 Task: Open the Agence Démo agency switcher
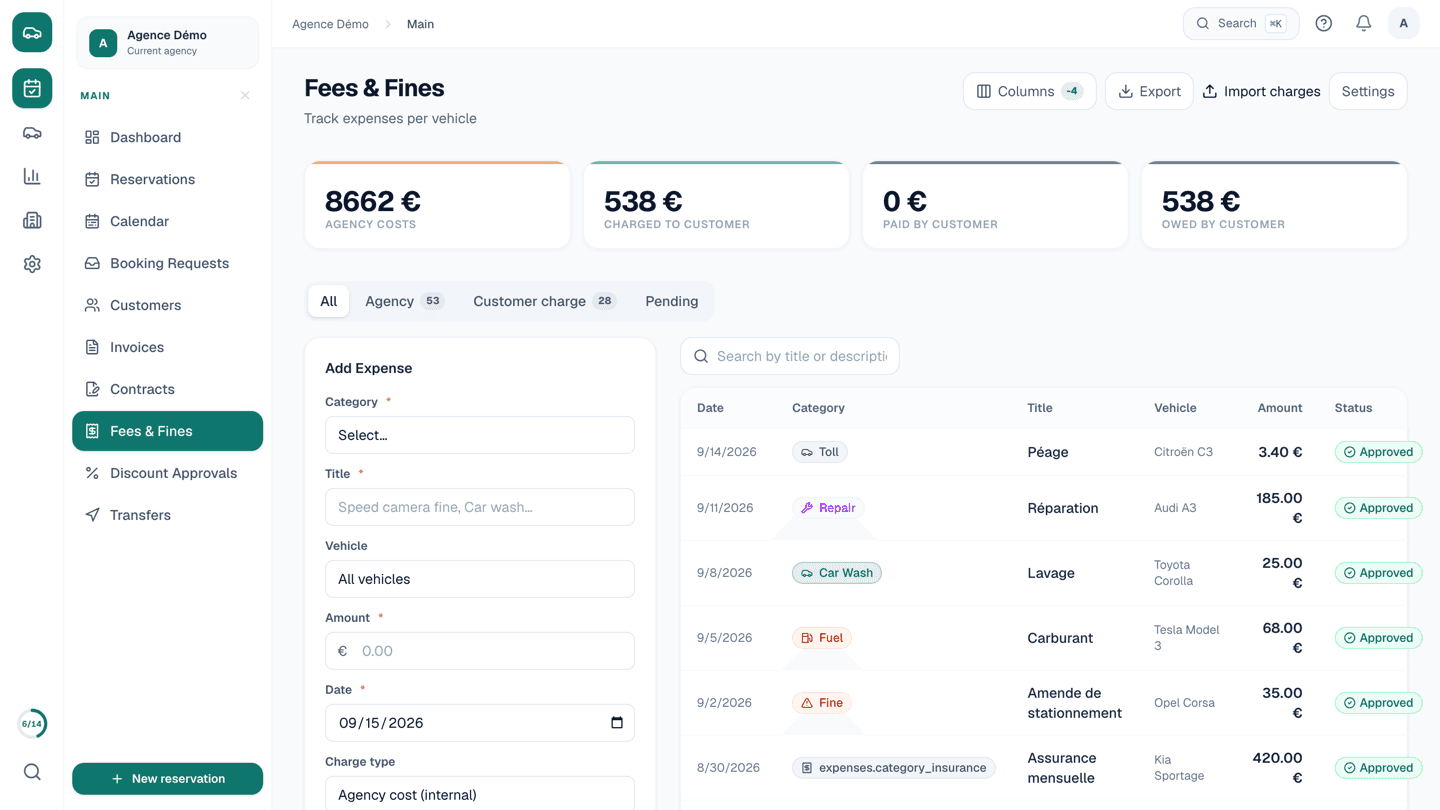[167, 43]
